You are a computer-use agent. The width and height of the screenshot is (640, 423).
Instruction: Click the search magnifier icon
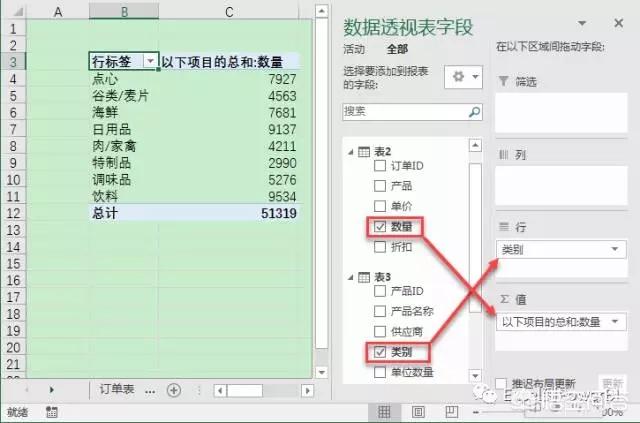click(474, 111)
